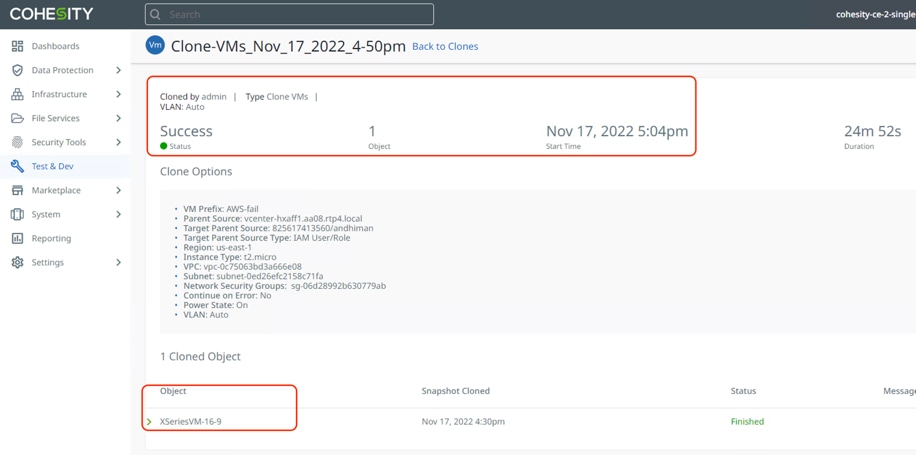The height and width of the screenshot is (455, 916).
Task: Click Continue on Error: No line
Action: pos(225,296)
